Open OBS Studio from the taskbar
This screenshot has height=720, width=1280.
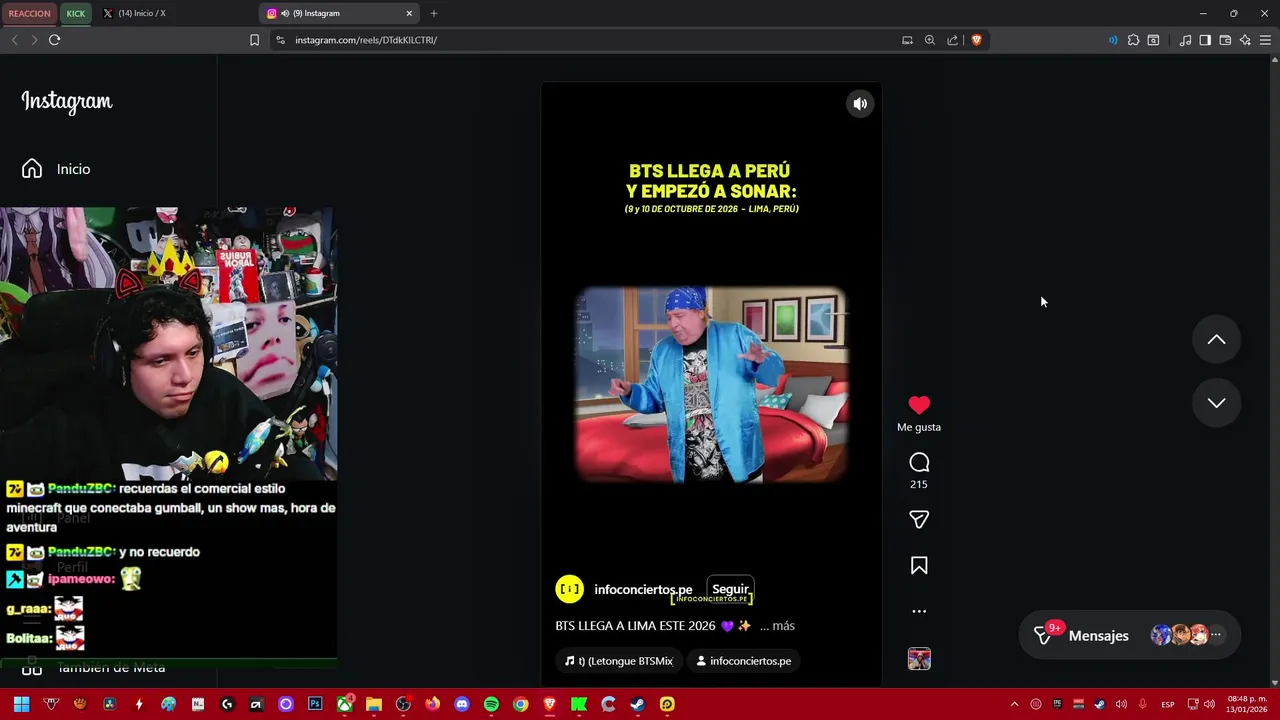[x=403, y=704]
